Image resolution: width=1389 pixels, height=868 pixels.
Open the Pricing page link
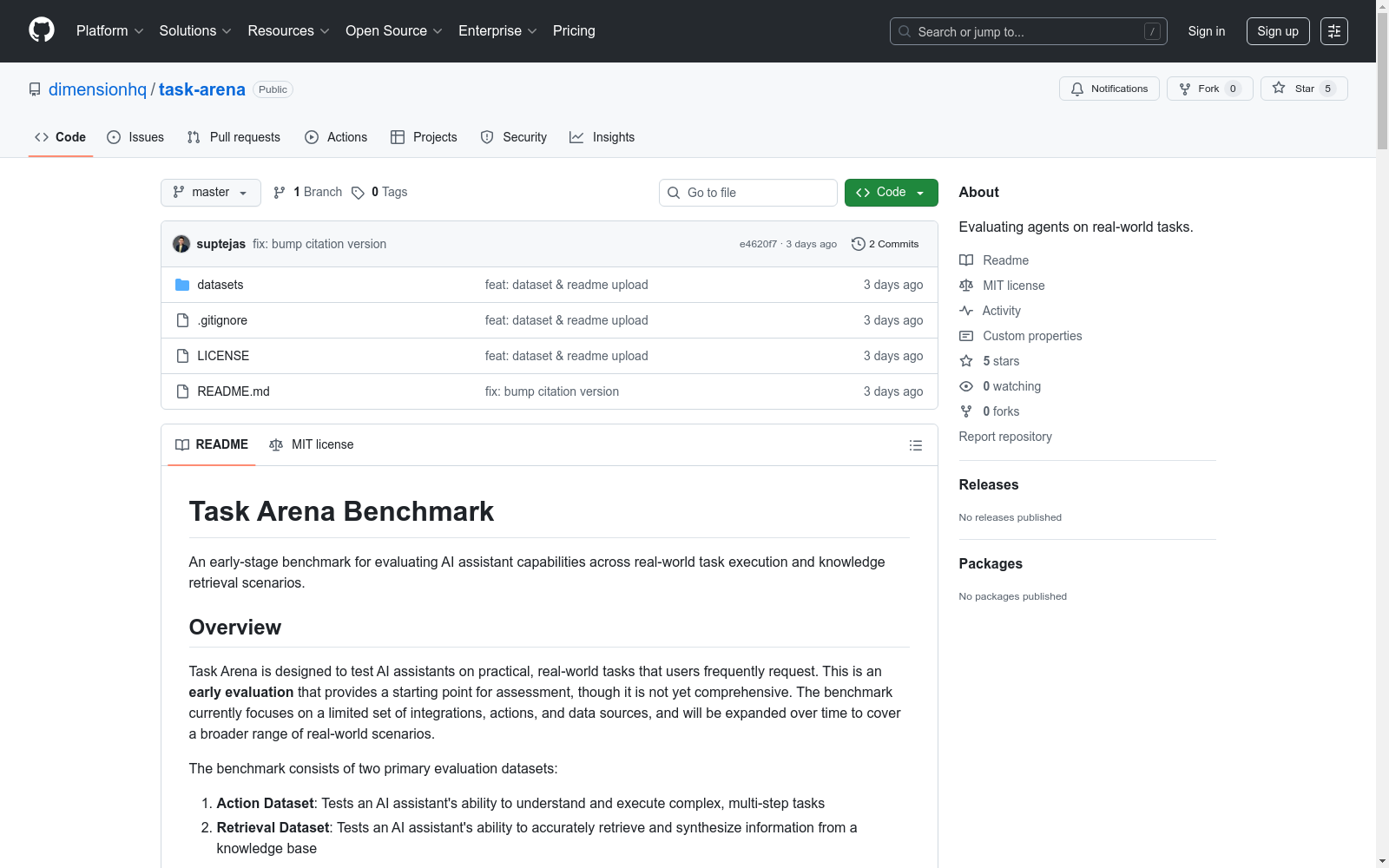pyautogui.click(x=574, y=31)
